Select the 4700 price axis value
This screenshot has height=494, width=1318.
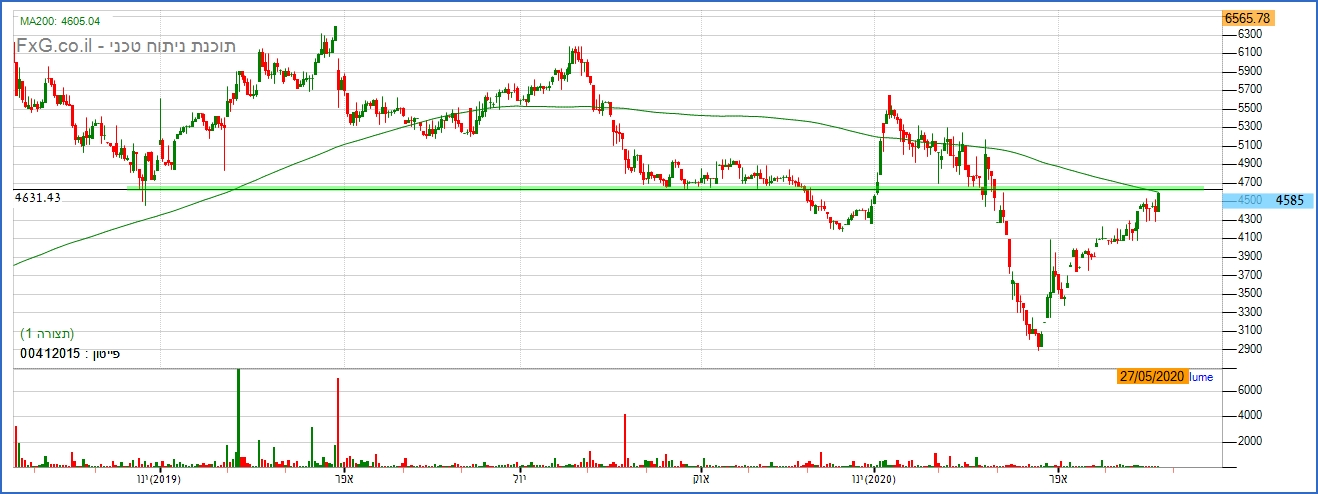(x=1251, y=182)
